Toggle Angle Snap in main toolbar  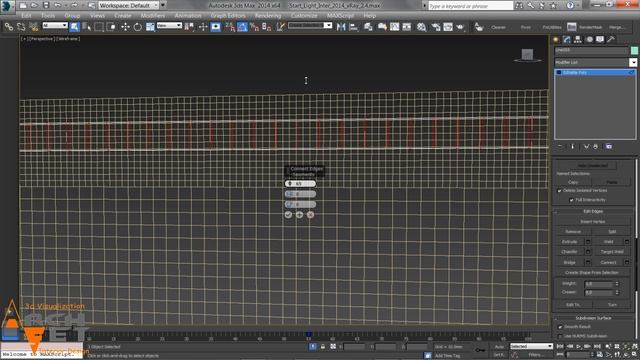(x=242, y=27)
